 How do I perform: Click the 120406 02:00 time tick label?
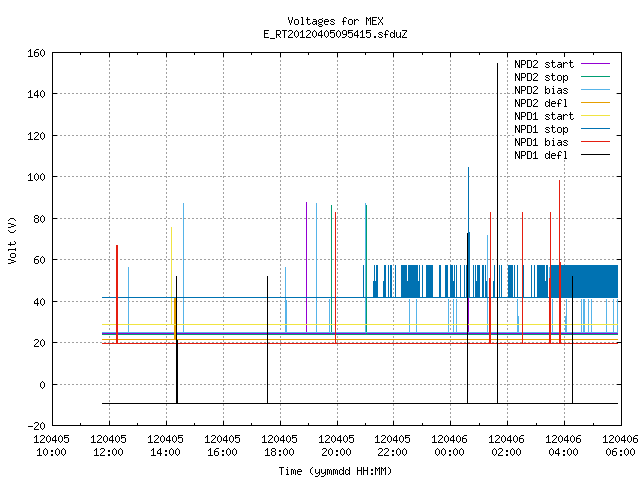(x=507, y=446)
